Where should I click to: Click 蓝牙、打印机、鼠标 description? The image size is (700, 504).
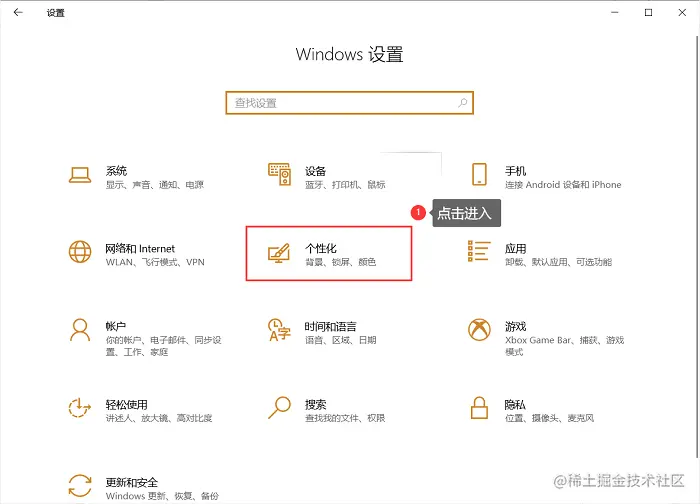coord(345,185)
